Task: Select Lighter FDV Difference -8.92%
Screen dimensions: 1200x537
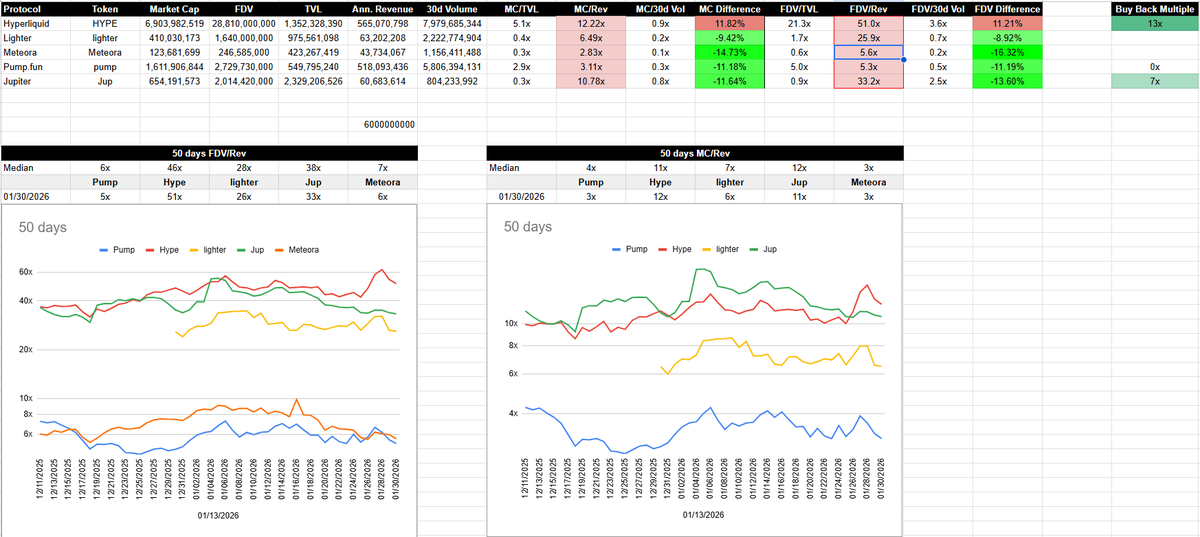Action: (x=1006, y=37)
